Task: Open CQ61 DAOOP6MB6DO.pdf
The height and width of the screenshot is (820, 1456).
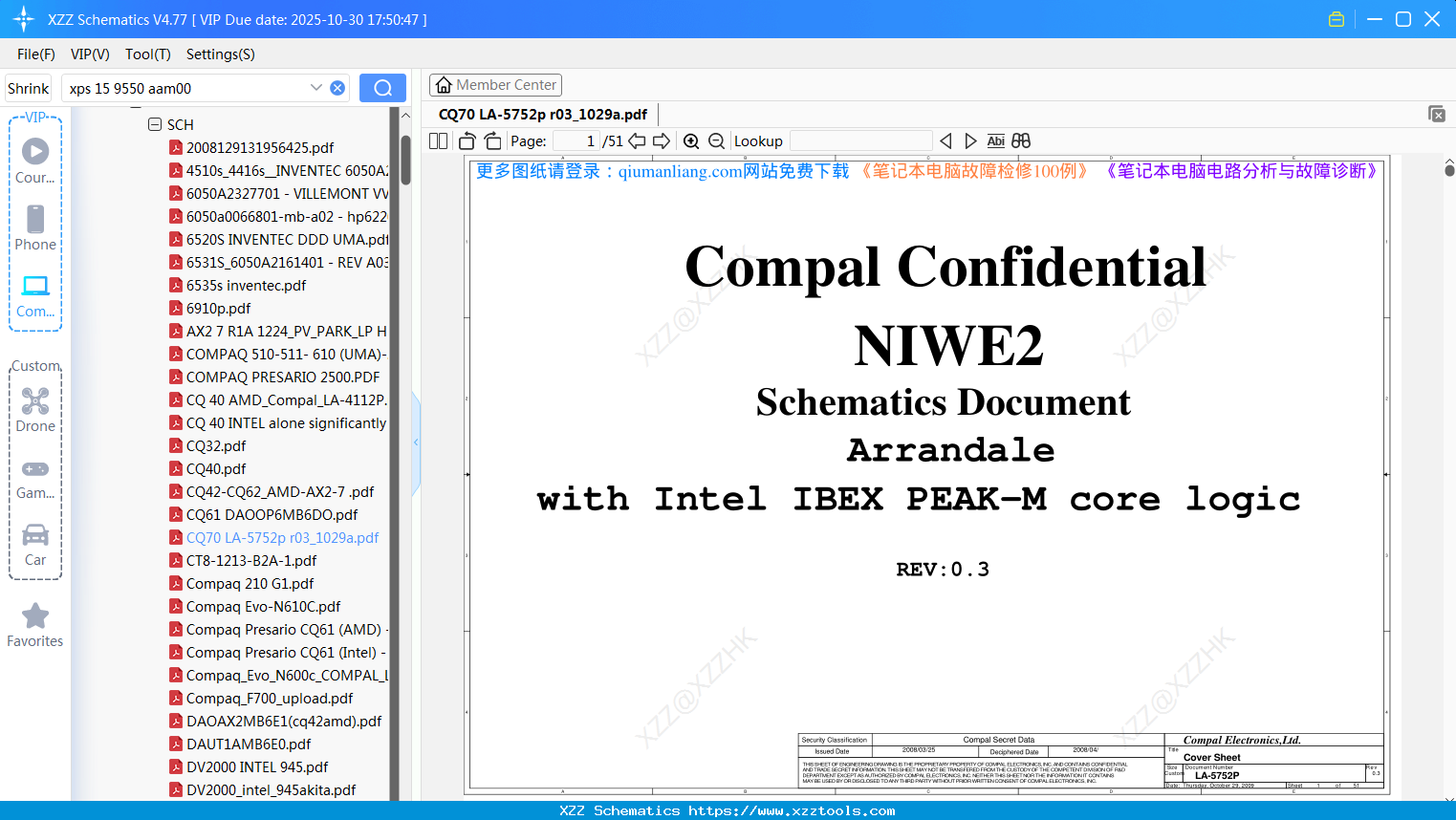Action: point(272,514)
